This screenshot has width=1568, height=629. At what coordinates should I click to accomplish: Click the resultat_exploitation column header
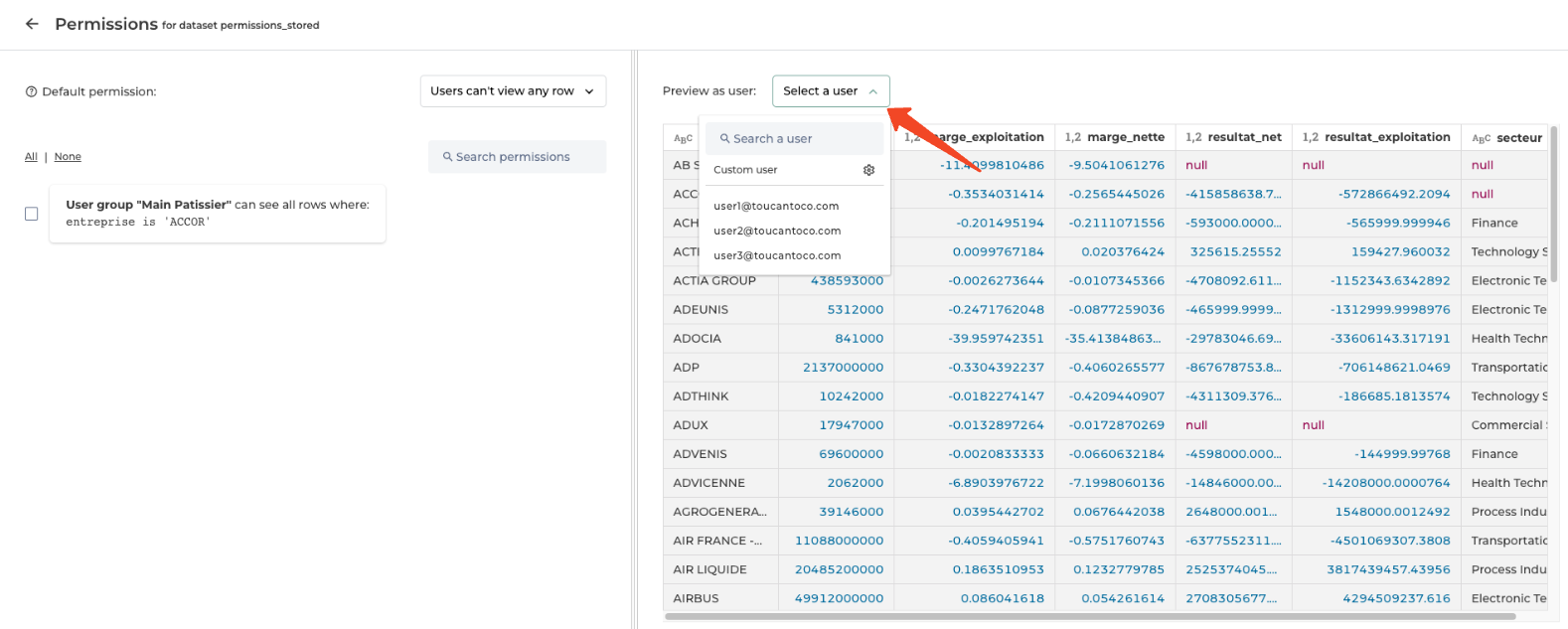point(1386,138)
